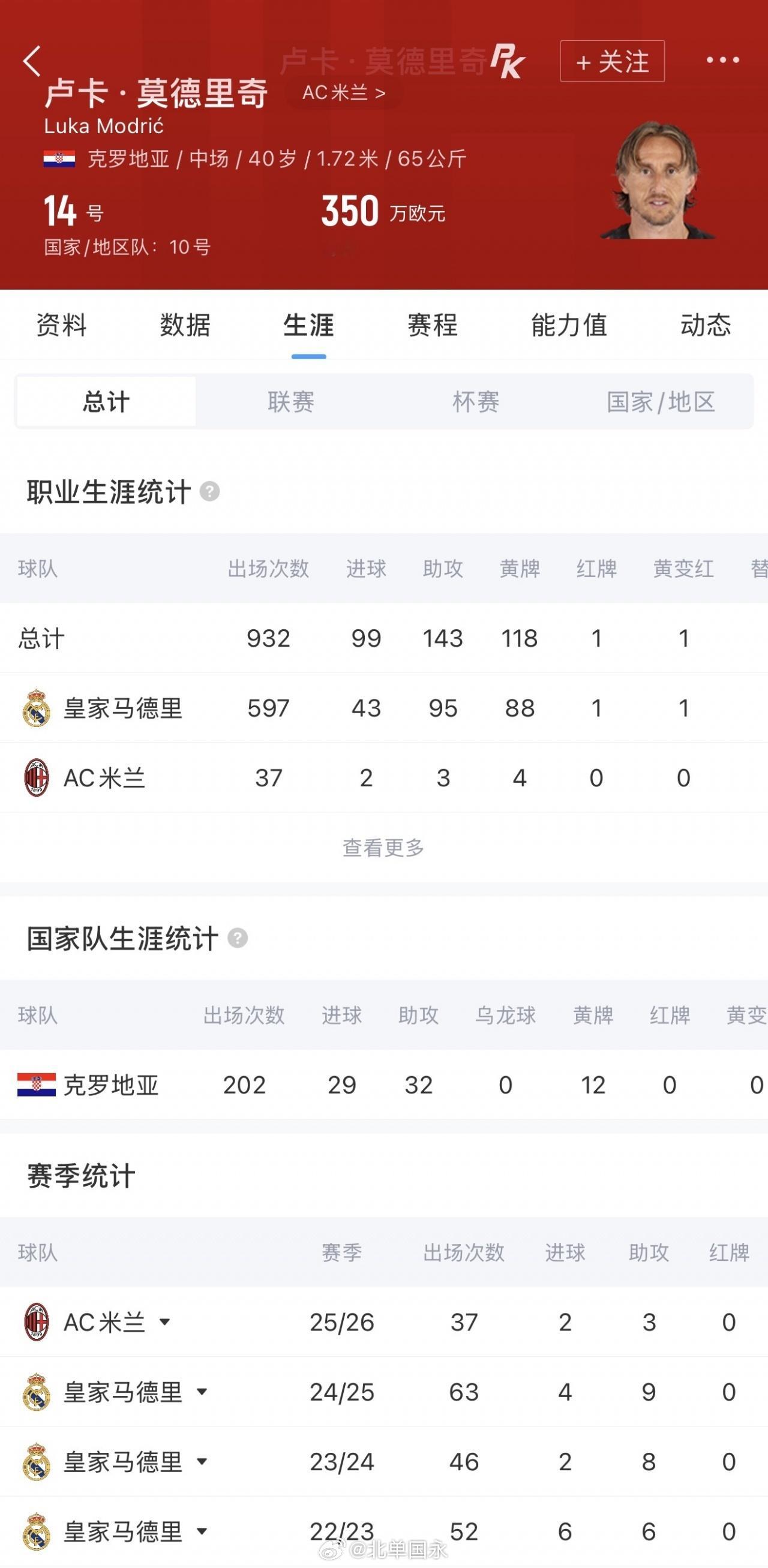This screenshot has height=1568, width=768.
Task: Open the PK comparison icon
Action: 508,61
